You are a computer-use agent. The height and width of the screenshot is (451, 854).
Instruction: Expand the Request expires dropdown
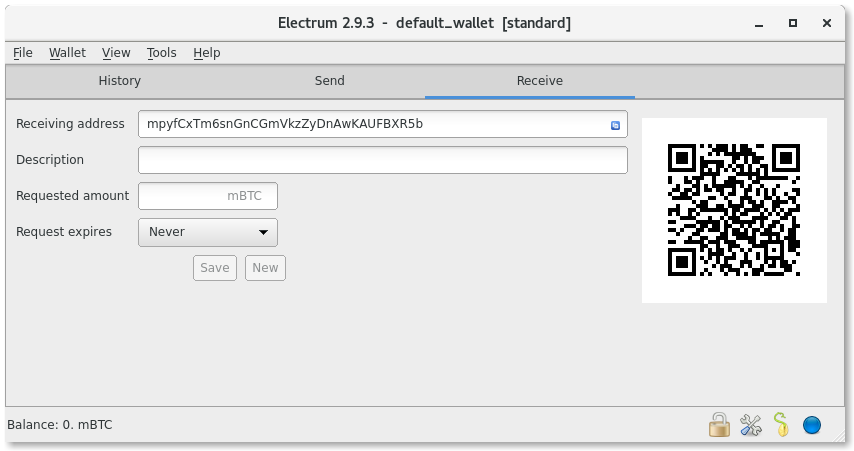pos(208,232)
